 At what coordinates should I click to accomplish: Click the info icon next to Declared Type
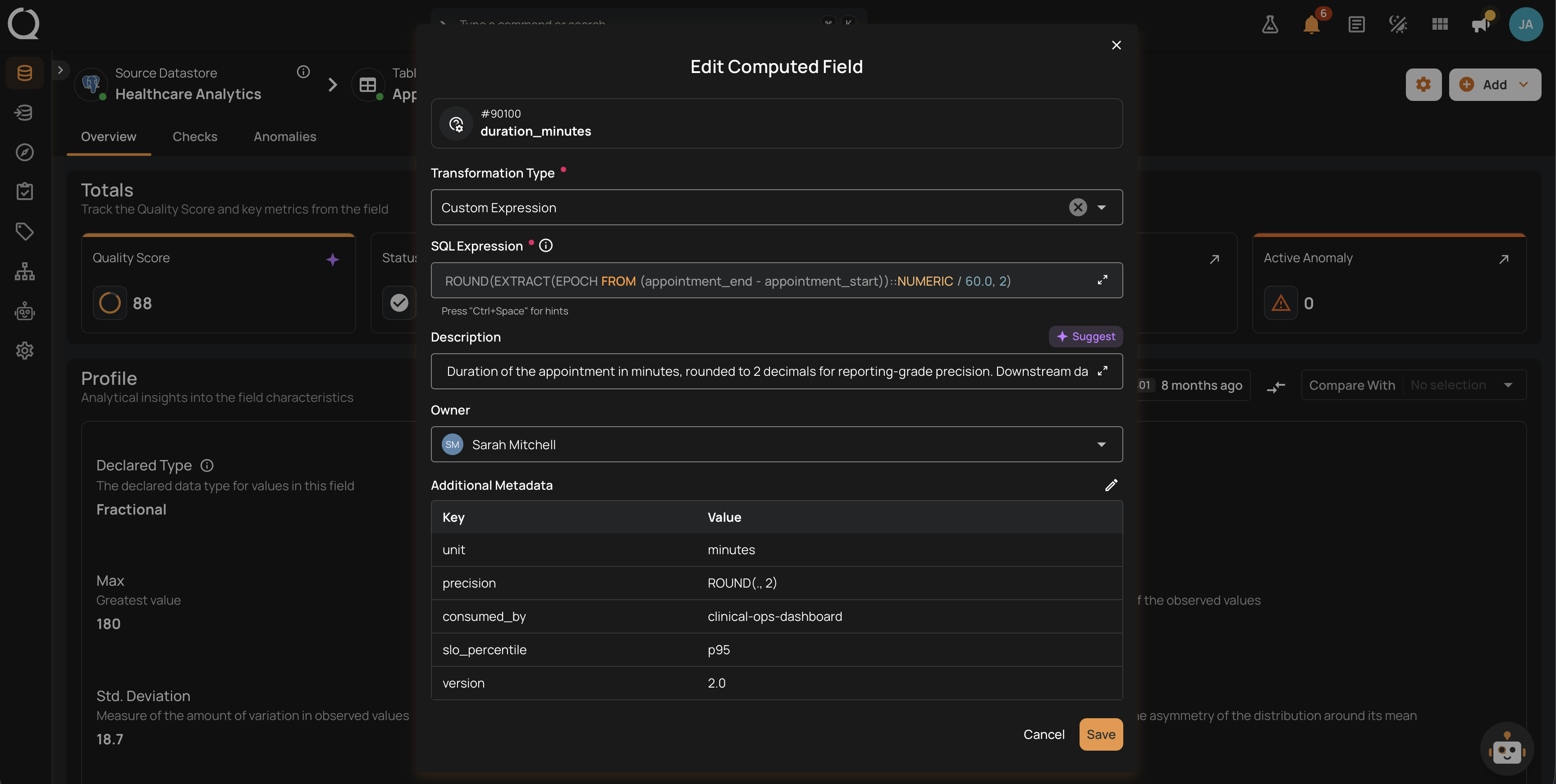[207, 465]
